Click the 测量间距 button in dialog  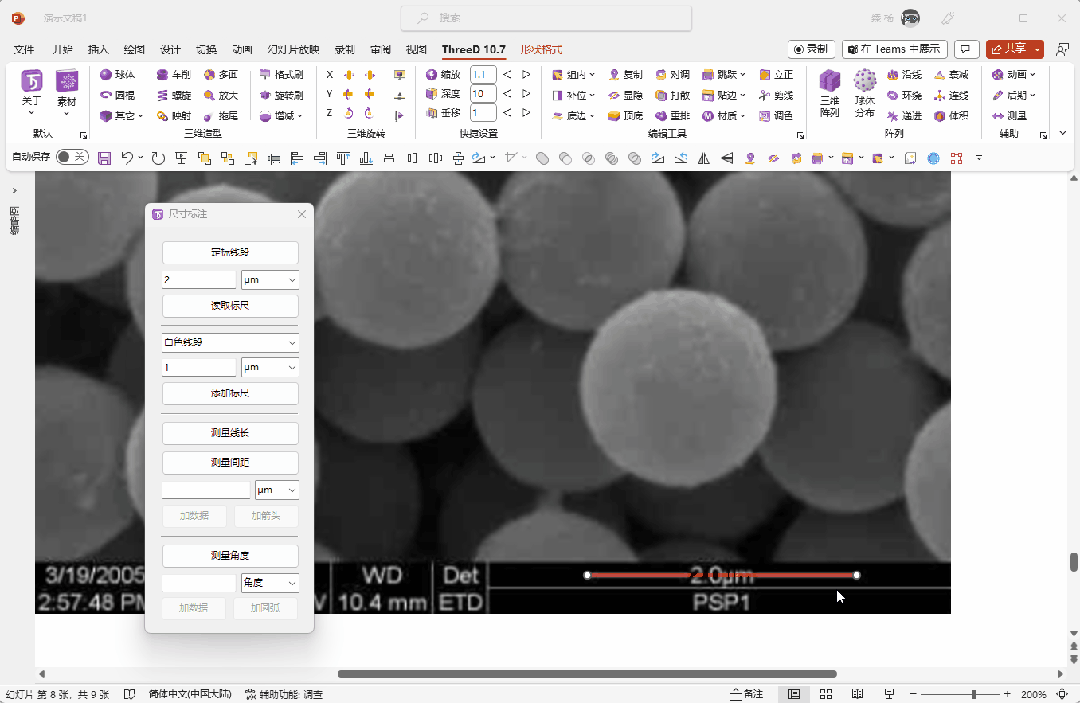230,463
